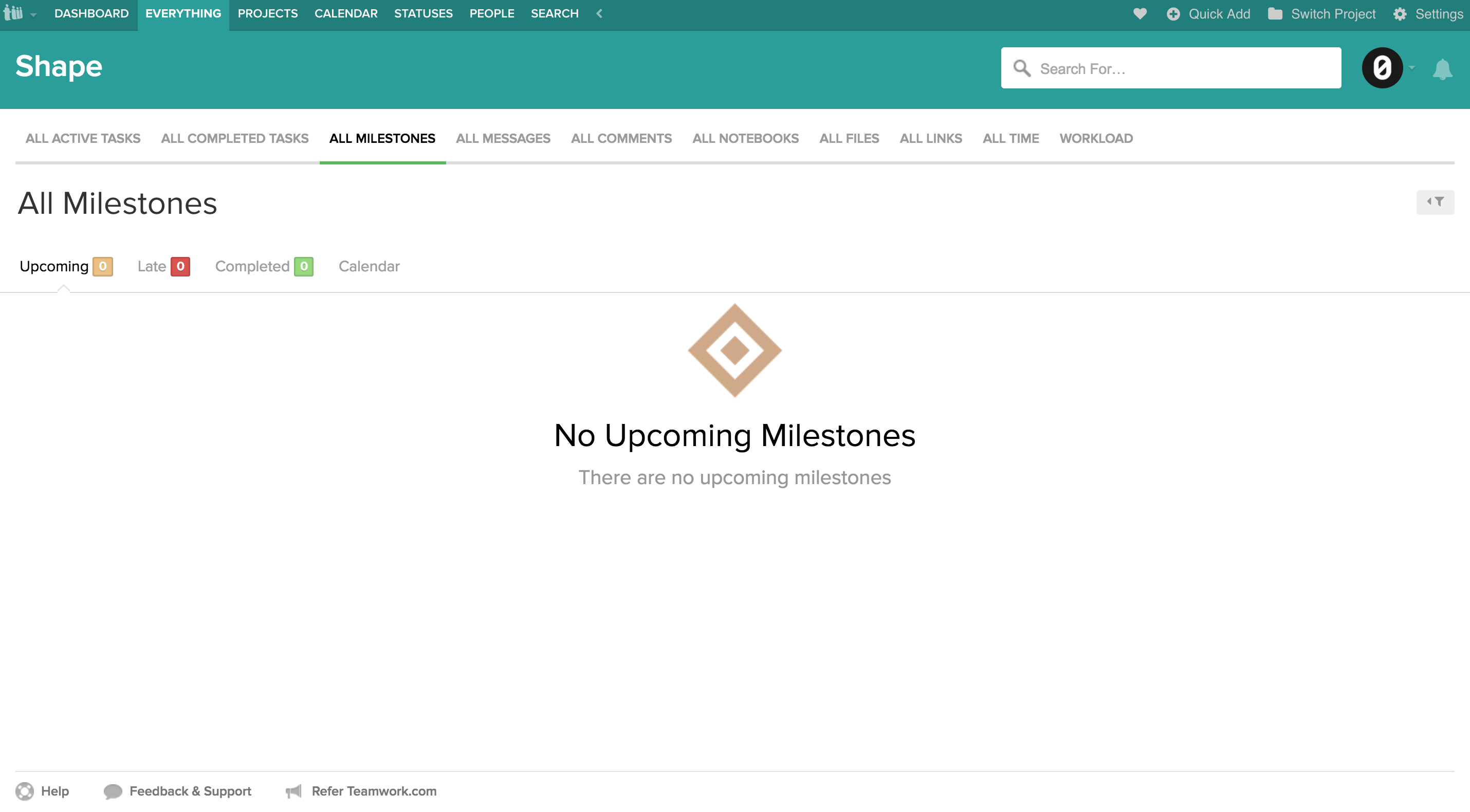Click the orange Upcoming count badge

click(x=103, y=267)
